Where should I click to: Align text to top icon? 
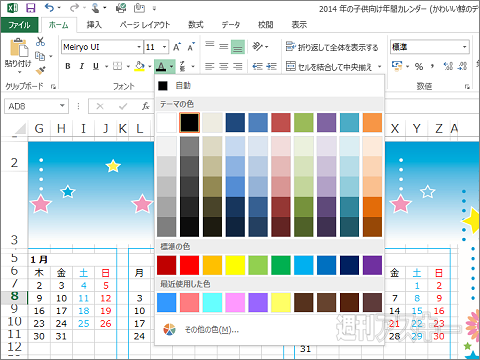[210, 45]
